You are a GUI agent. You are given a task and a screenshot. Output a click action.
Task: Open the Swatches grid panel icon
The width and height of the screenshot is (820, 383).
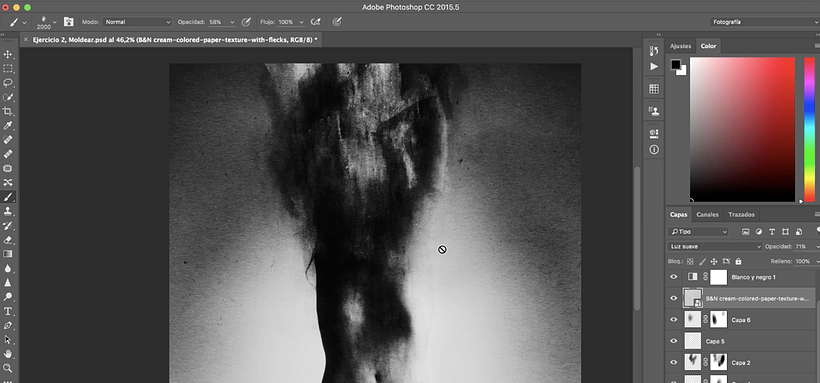pos(654,89)
